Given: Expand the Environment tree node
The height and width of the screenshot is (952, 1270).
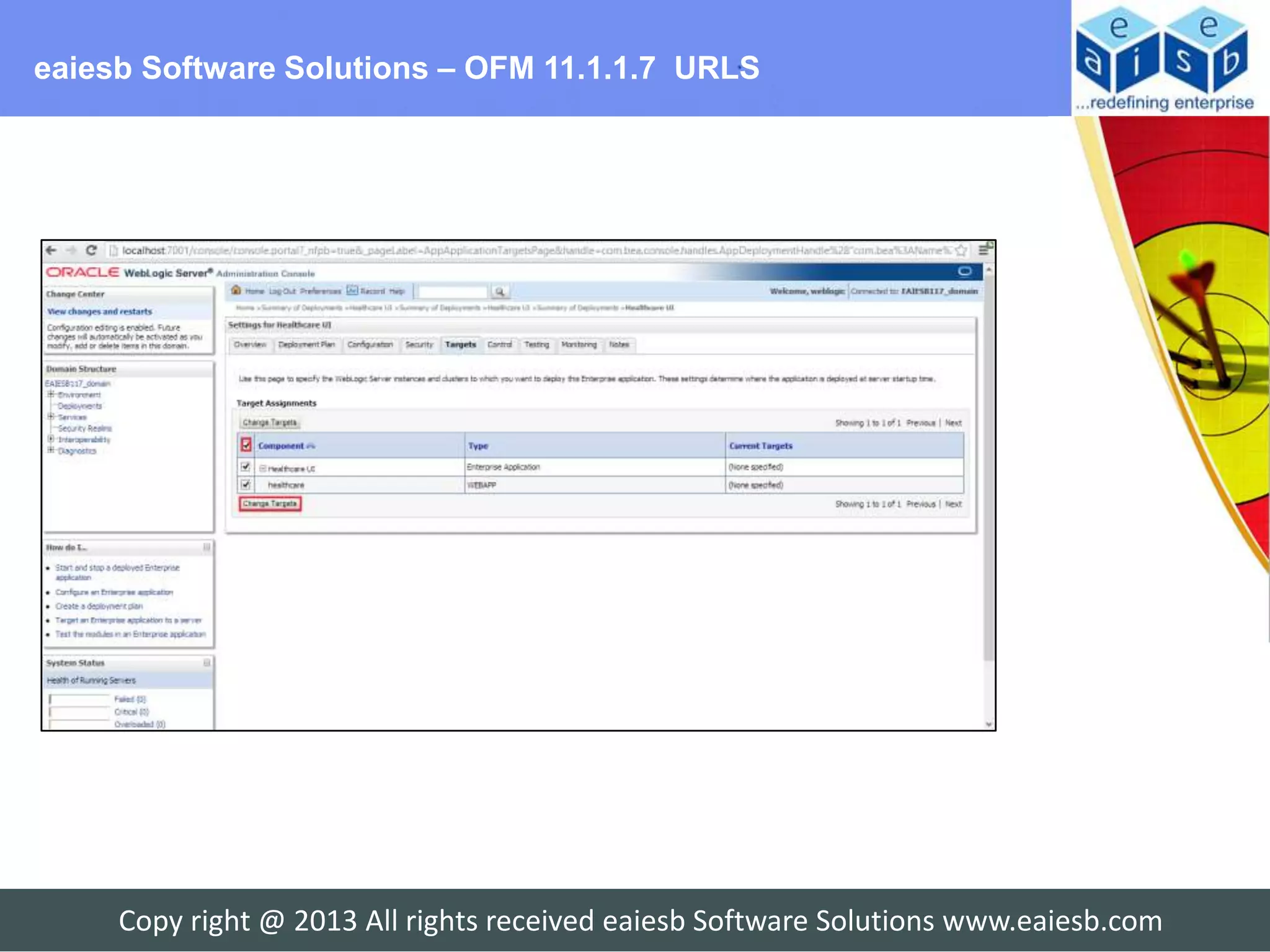Looking at the screenshot, I should tap(51, 394).
